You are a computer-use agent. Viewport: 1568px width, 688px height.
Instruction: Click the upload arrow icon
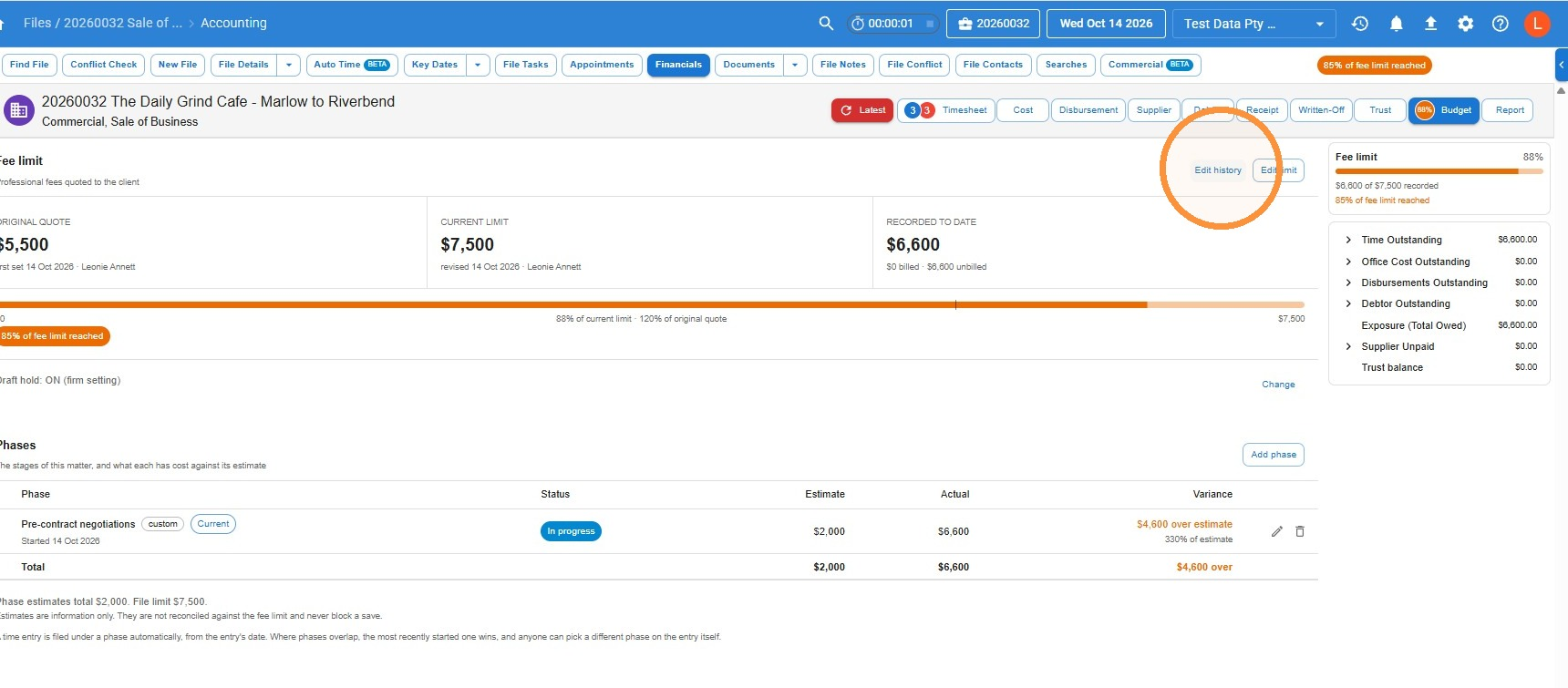pos(1430,24)
